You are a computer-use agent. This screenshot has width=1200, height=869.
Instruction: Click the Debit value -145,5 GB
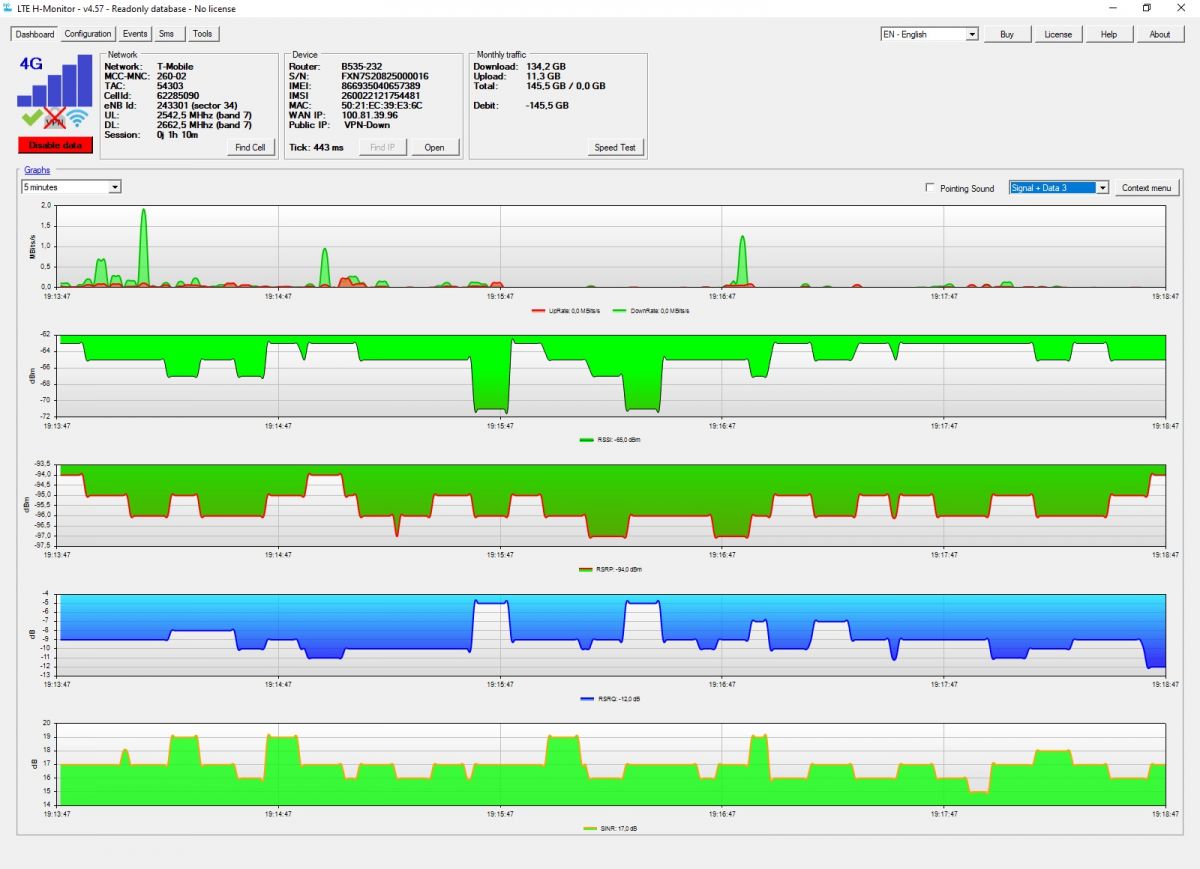point(548,105)
